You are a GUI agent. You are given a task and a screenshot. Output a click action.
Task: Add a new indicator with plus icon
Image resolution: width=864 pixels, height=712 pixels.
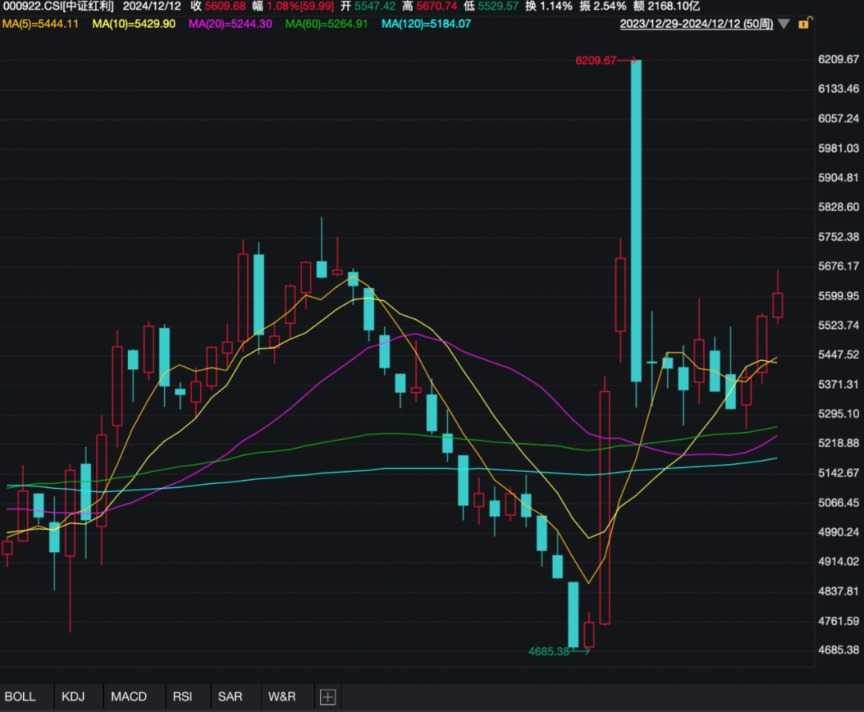[x=327, y=697]
